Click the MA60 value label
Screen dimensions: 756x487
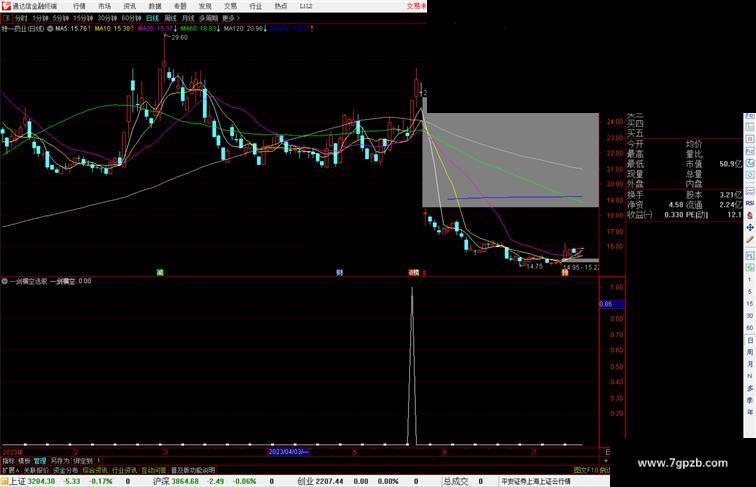200,29
